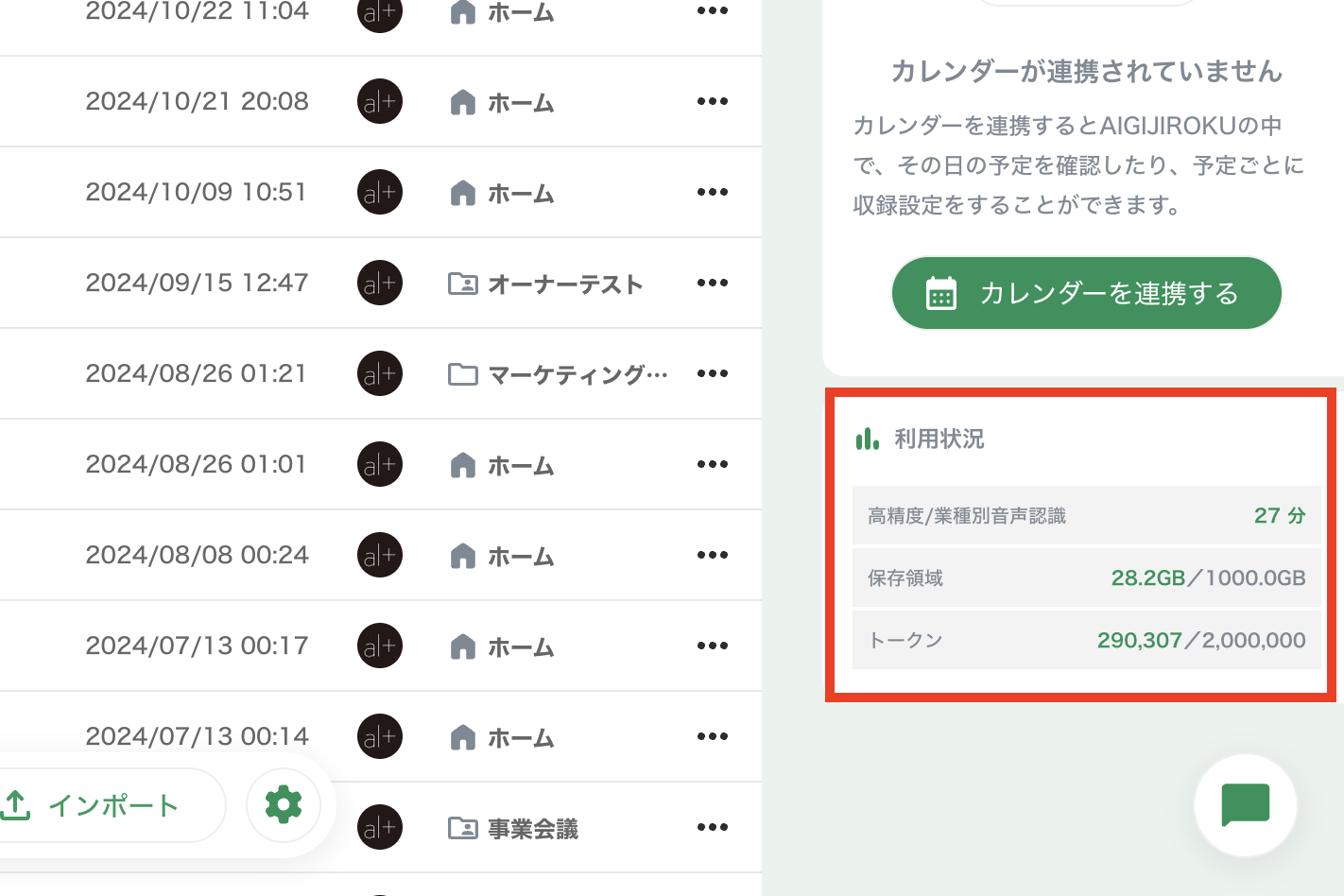Click カレンダーが連携されていません heading
This screenshot has height=896, width=1344.
pos(1087,72)
